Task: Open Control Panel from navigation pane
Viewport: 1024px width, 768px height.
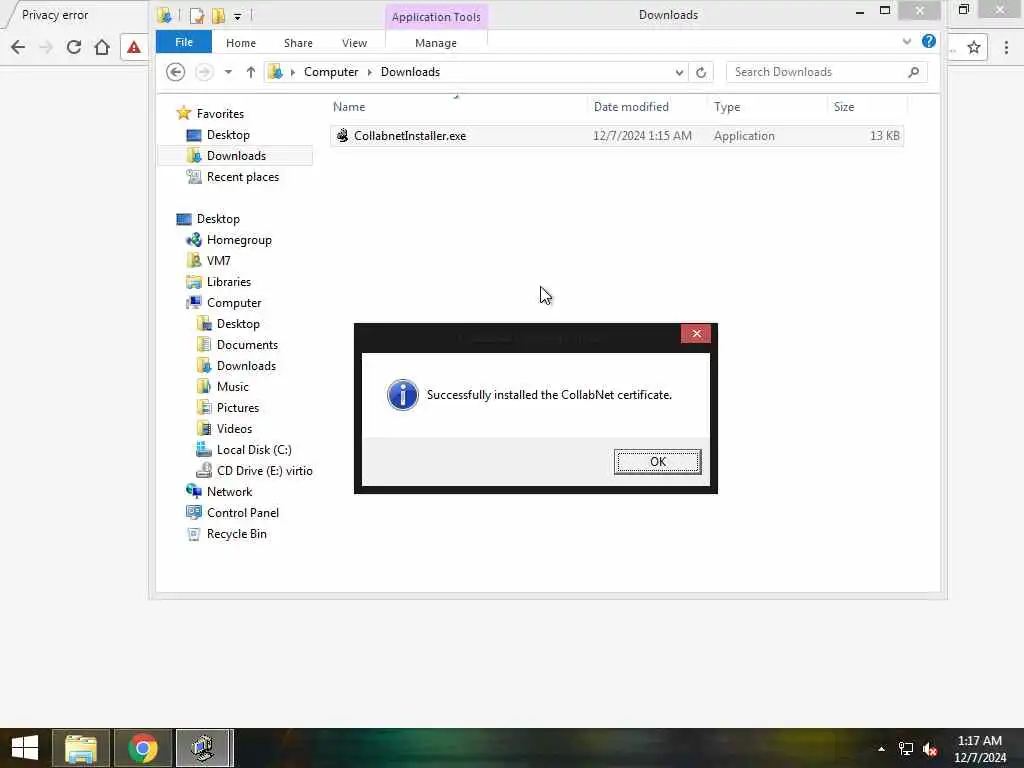Action: click(x=242, y=513)
